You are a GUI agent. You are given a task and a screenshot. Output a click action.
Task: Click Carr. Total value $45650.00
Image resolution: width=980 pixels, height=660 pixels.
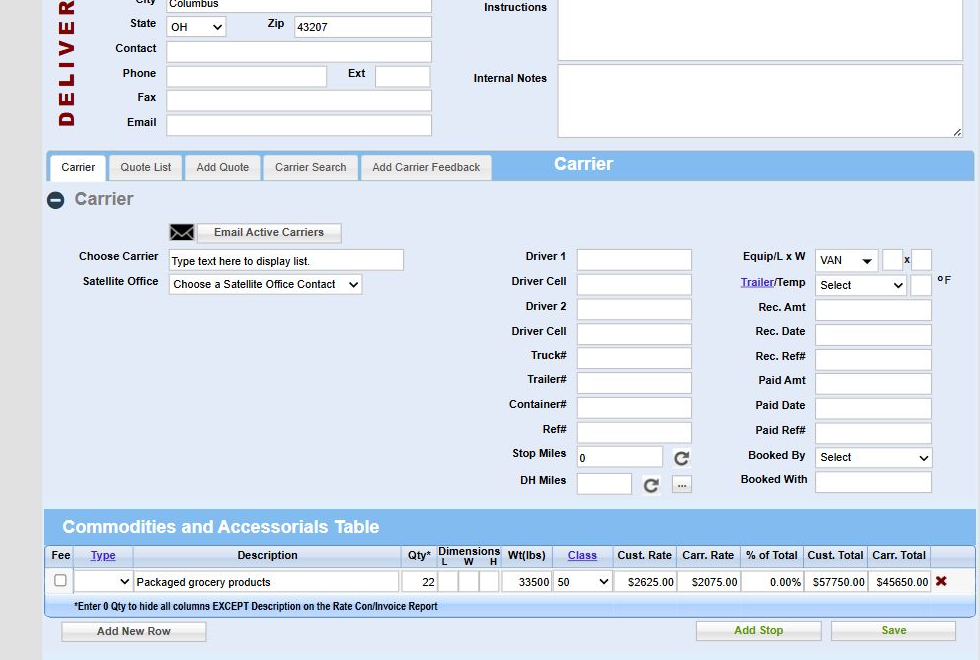(x=900, y=582)
